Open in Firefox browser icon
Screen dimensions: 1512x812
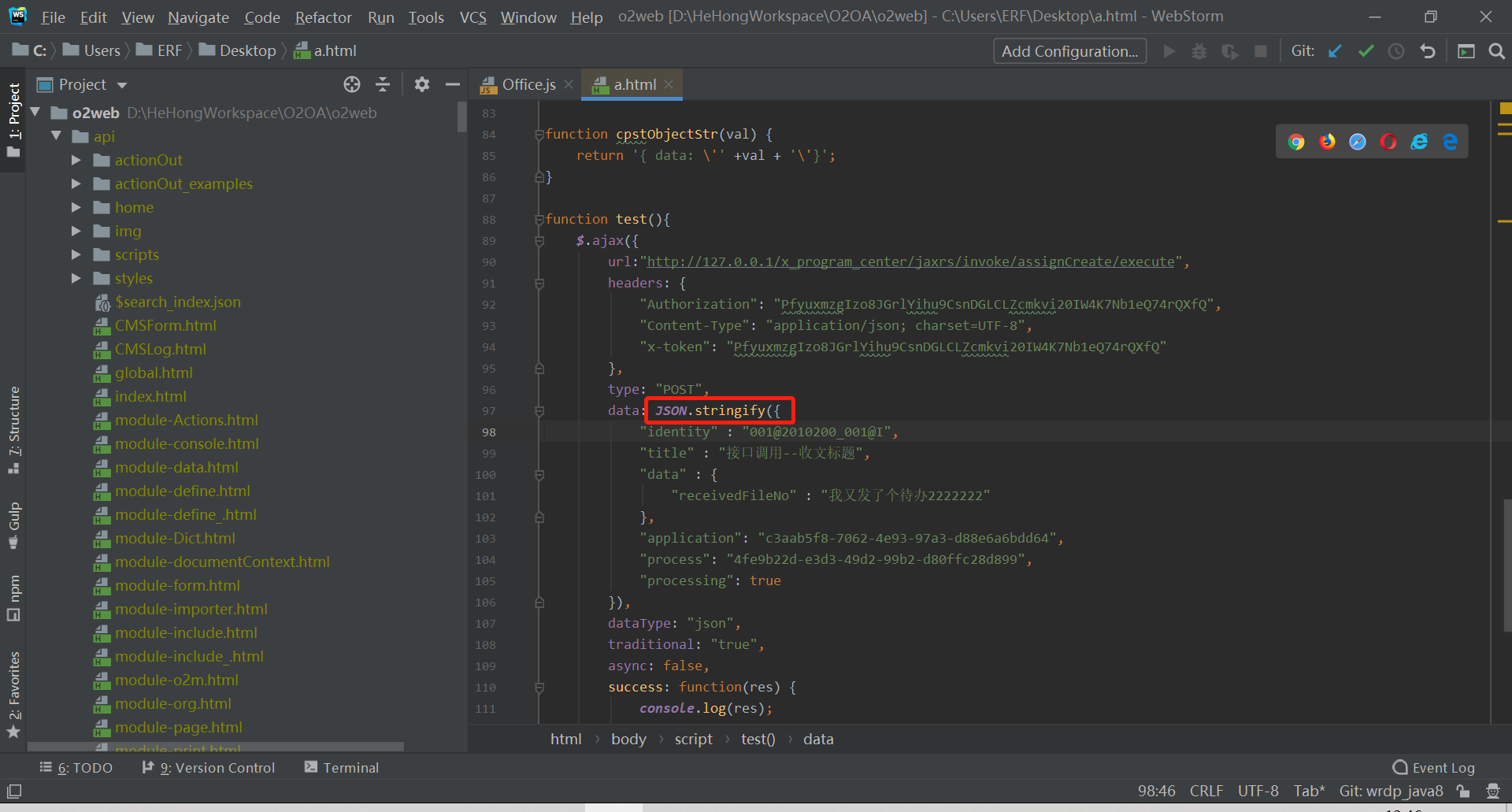click(1328, 142)
